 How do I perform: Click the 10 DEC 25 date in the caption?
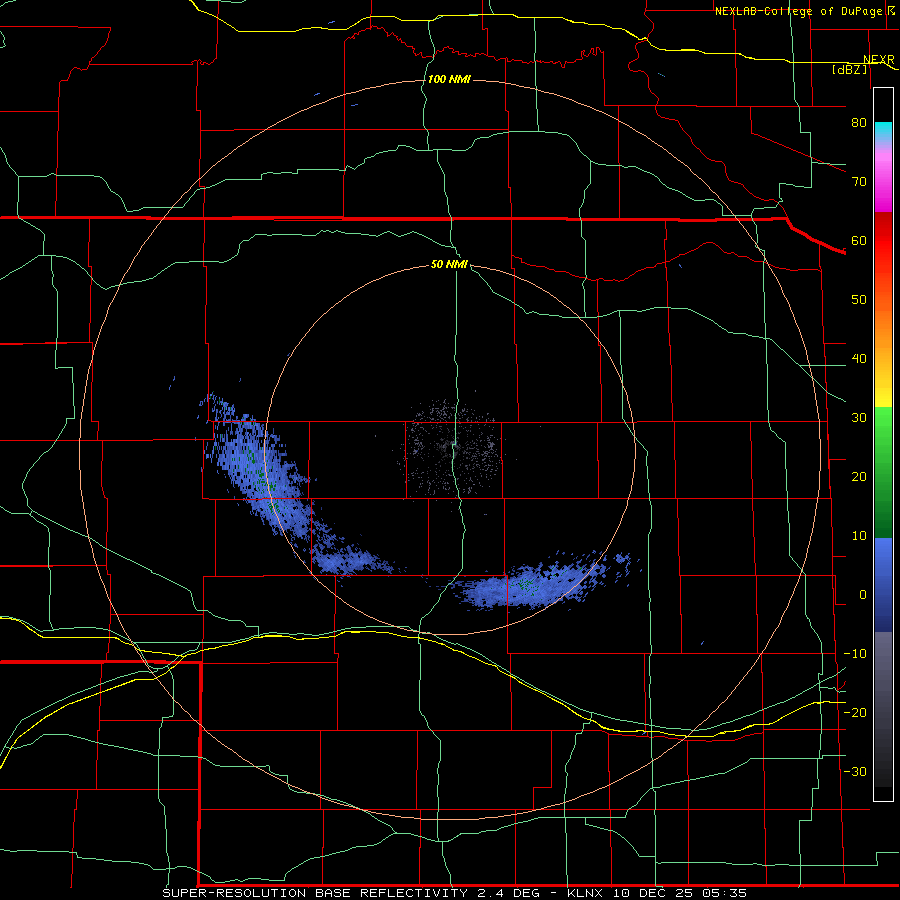coord(651,893)
